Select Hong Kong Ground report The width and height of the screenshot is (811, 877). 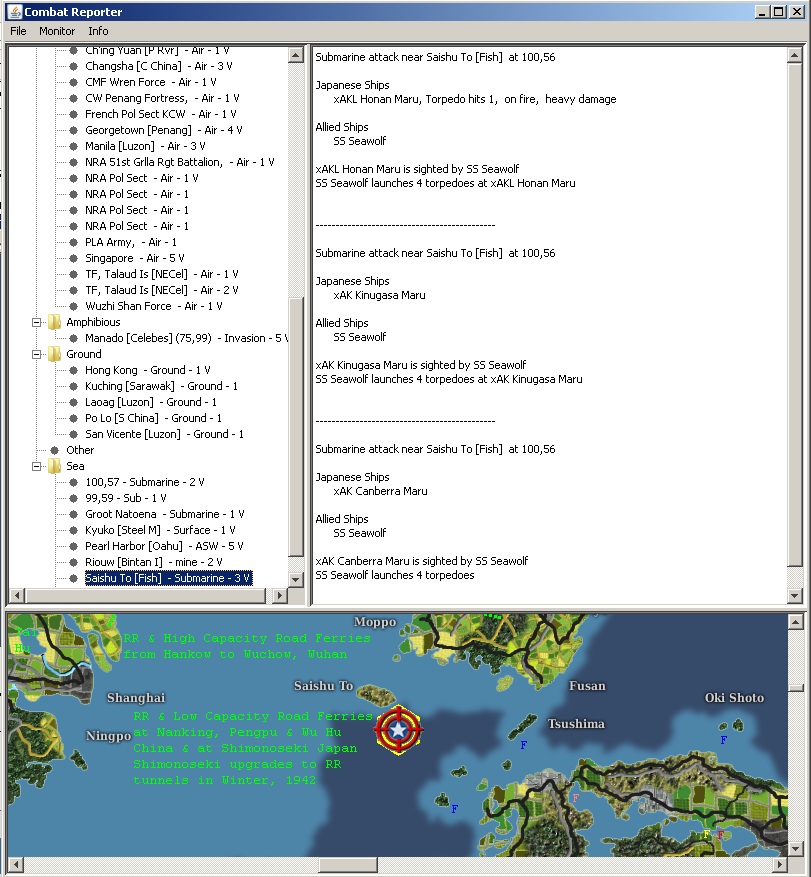[x=148, y=370]
